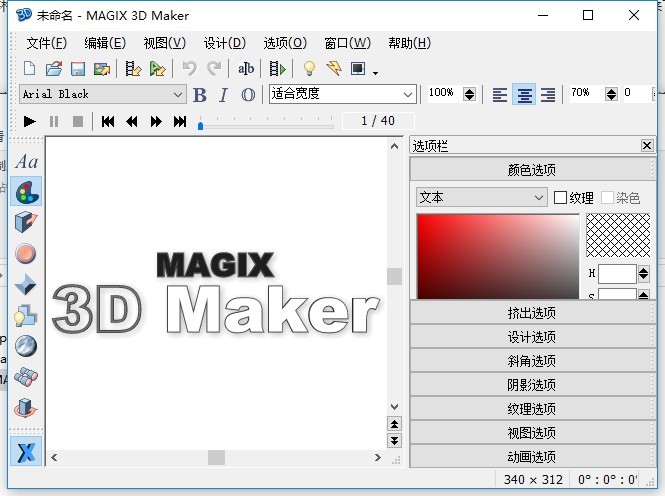Click the light bulb icon in toolbar

310,68
